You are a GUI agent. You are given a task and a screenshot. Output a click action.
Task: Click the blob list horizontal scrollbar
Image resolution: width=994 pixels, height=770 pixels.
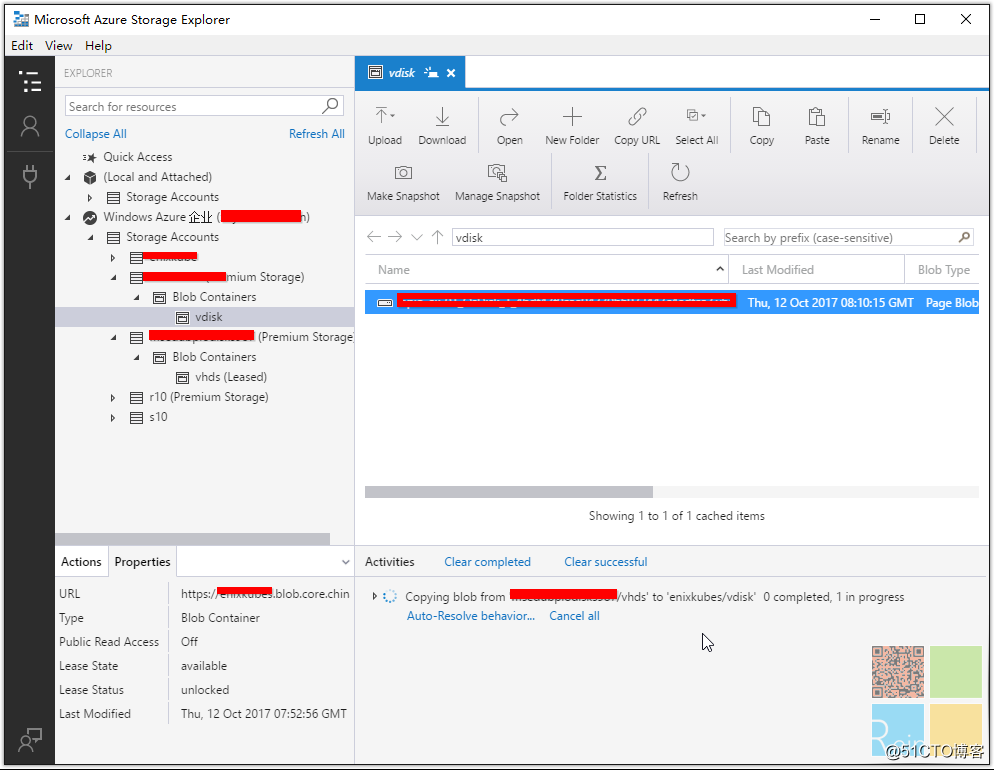[x=508, y=492]
